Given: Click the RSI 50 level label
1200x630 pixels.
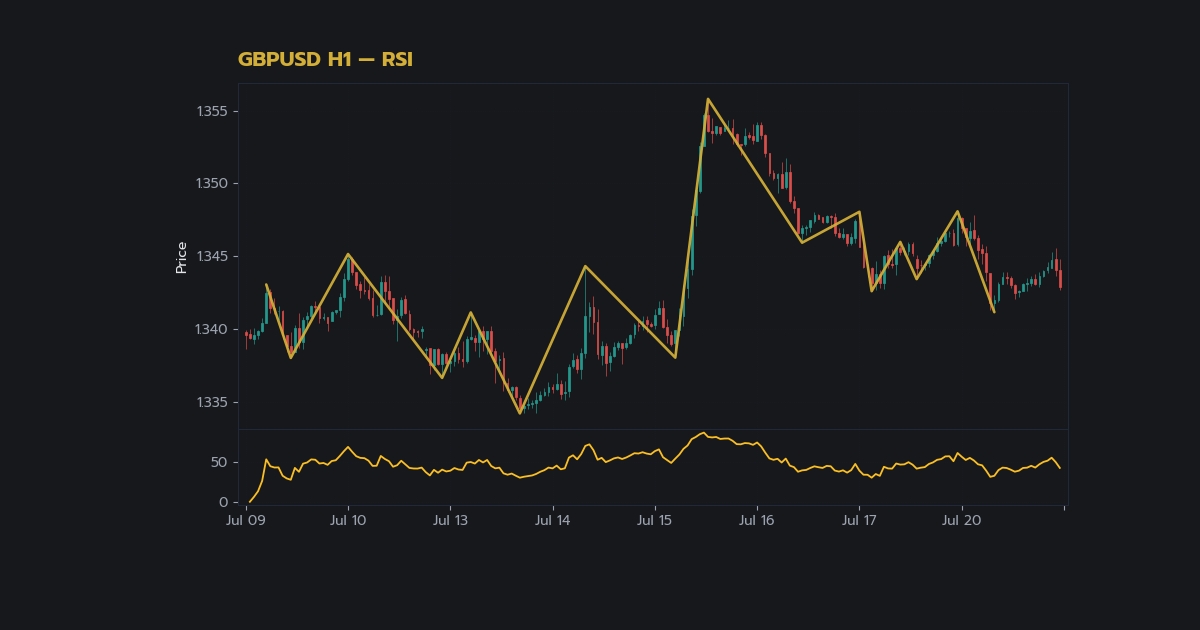Looking at the screenshot, I should coord(219,463).
